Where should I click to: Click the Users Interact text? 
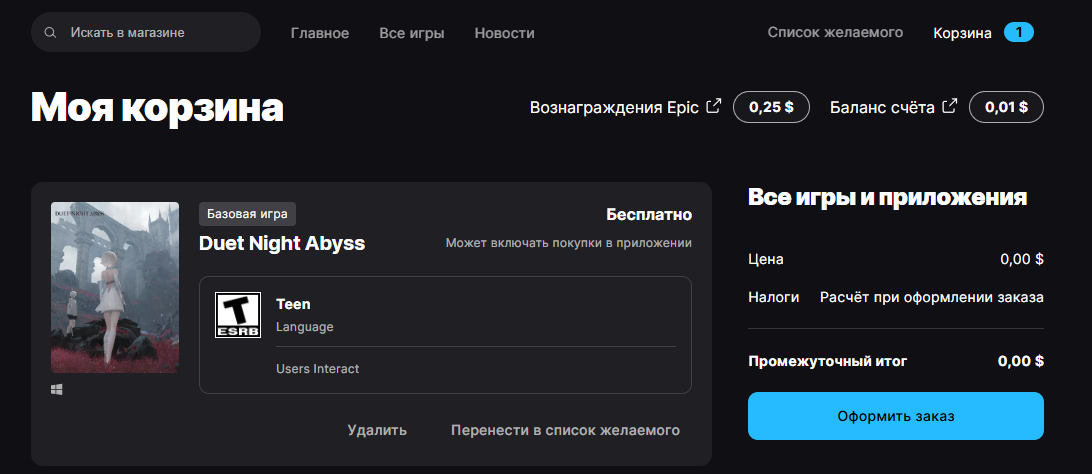318,369
